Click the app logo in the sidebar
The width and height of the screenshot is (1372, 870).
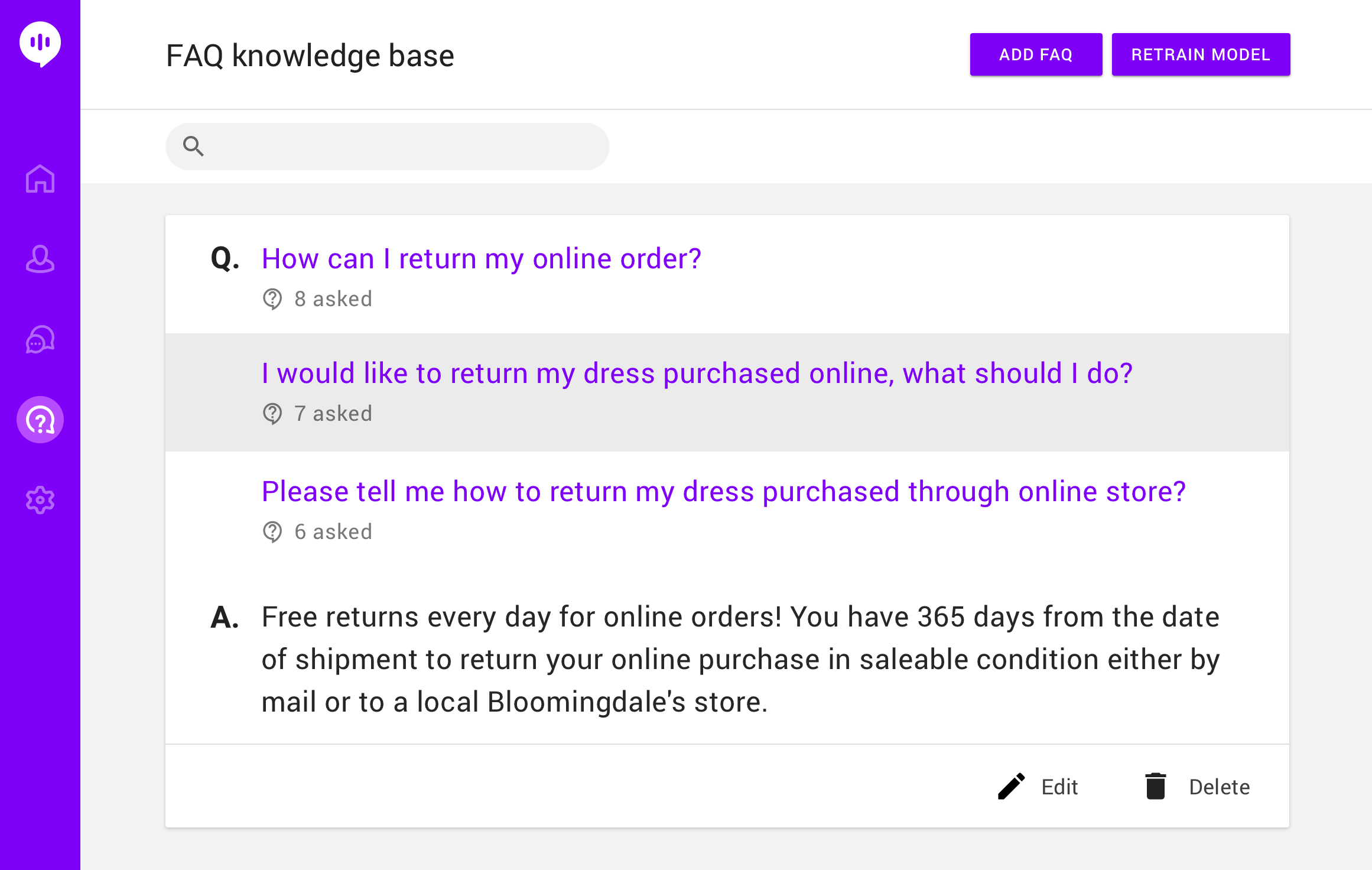40,44
